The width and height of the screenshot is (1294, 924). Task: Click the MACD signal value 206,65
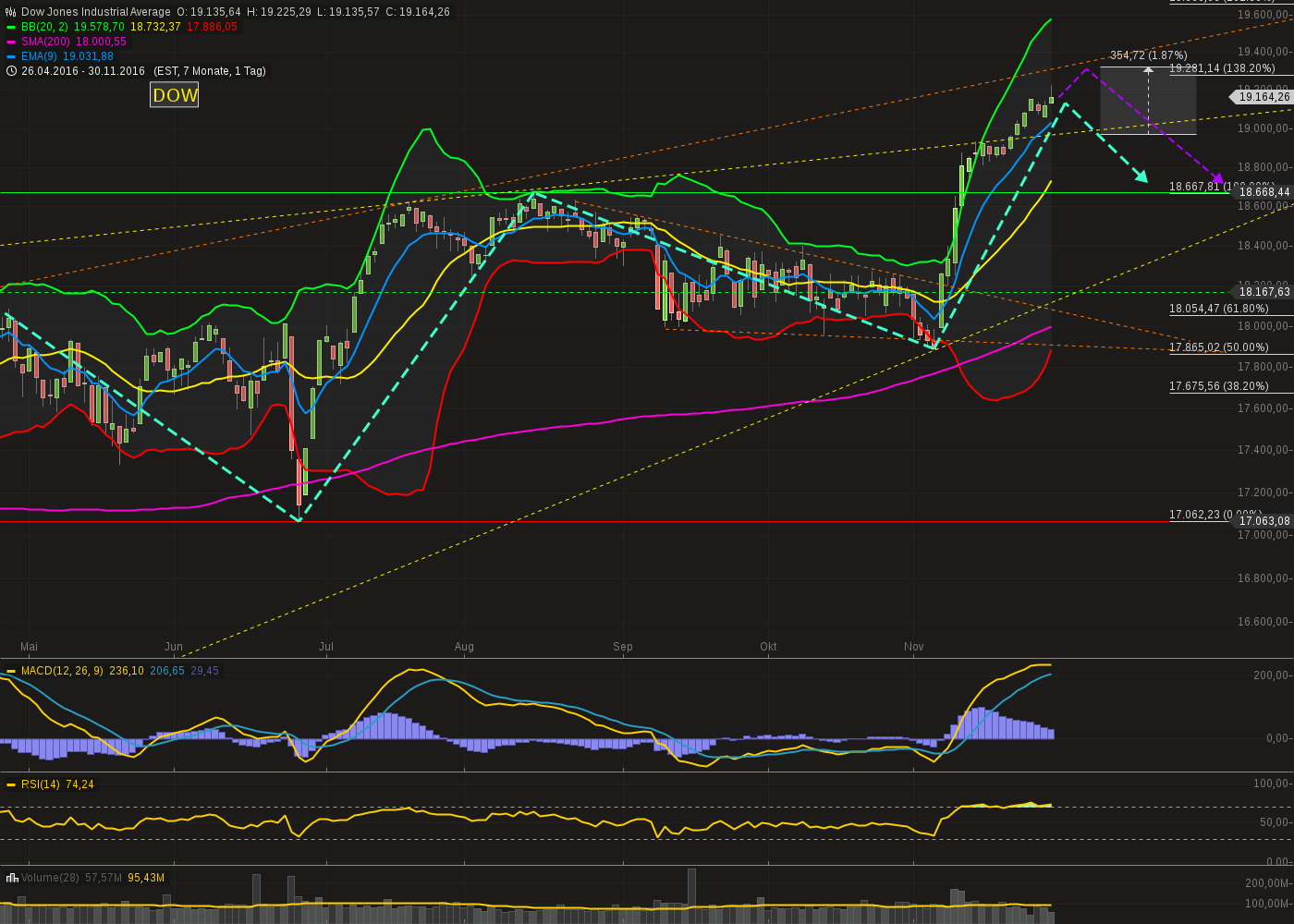click(167, 671)
